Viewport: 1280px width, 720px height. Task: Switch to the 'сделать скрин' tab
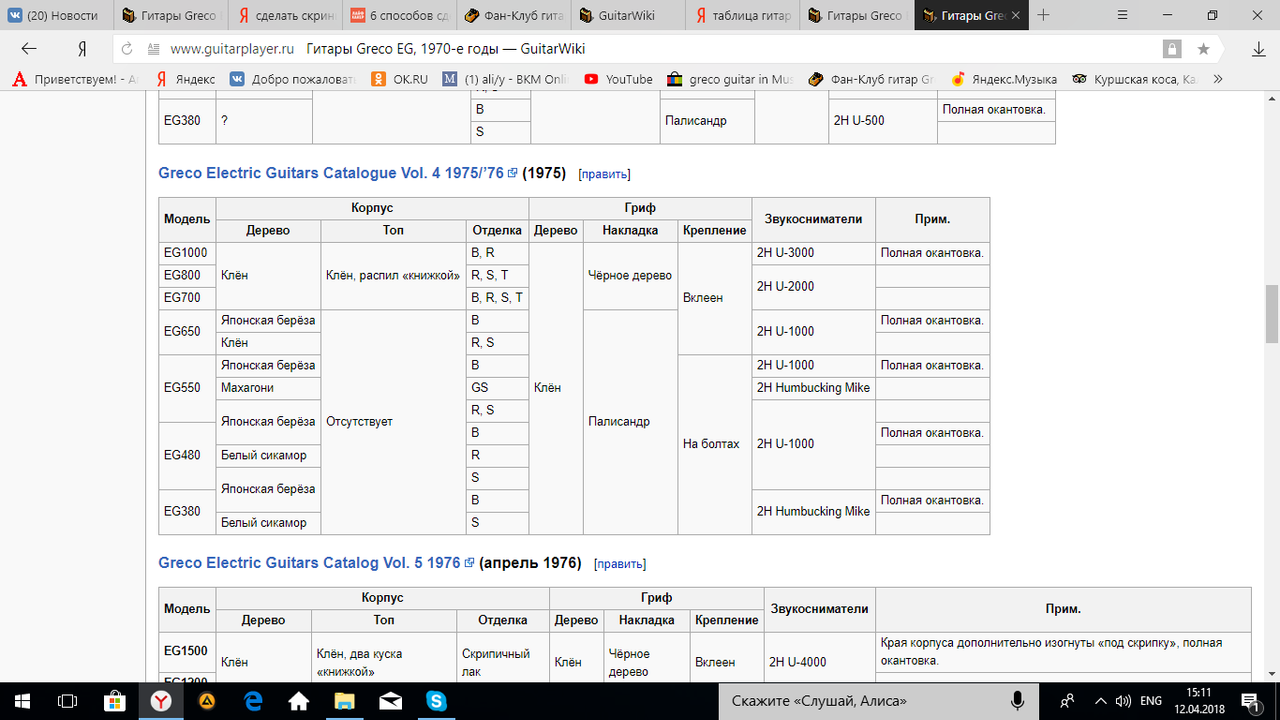(286, 16)
